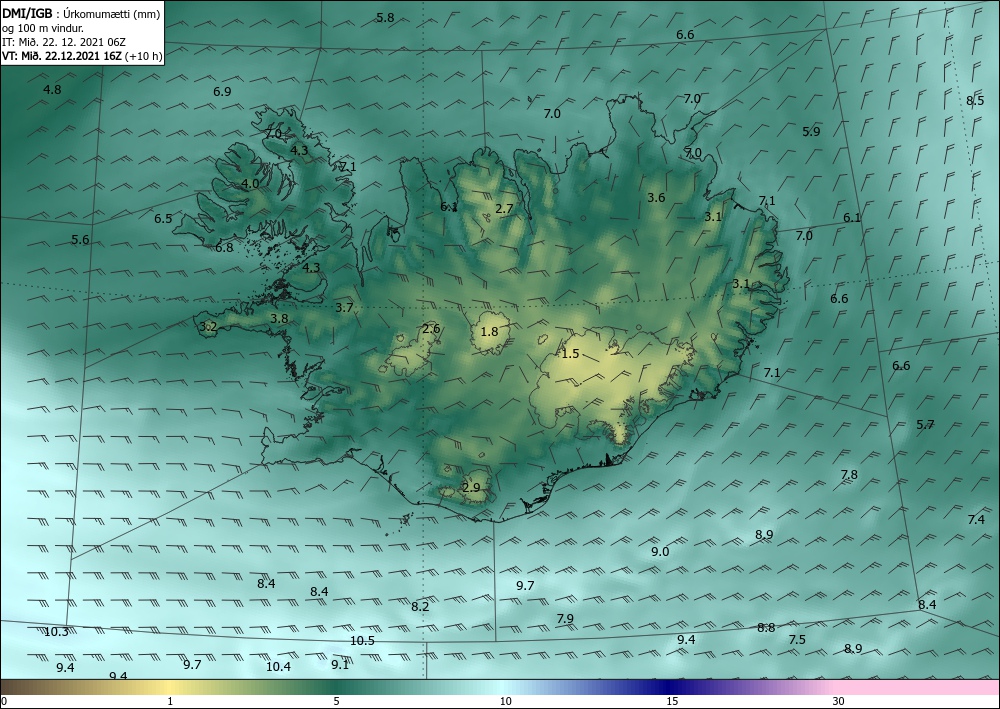Select the 3.6 value in northeast Iceland
Image resolution: width=1000 pixels, height=709 pixels.
(656, 198)
